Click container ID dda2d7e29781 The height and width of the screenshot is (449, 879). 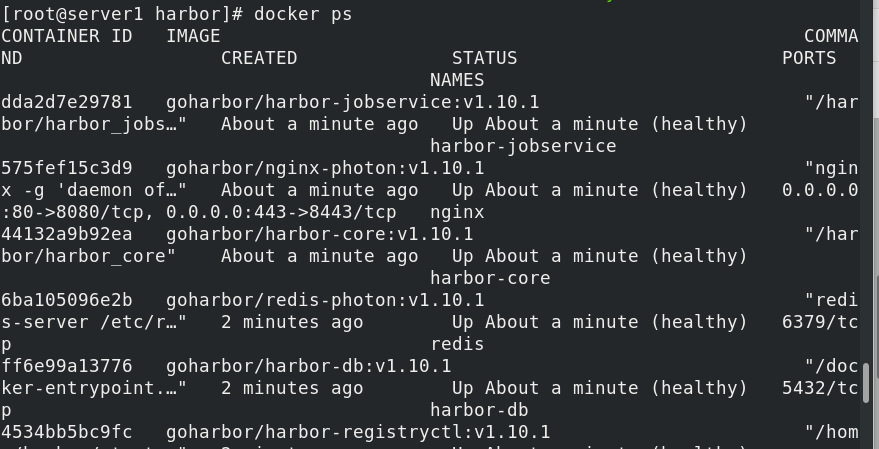pyautogui.click(x=67, y=102)
